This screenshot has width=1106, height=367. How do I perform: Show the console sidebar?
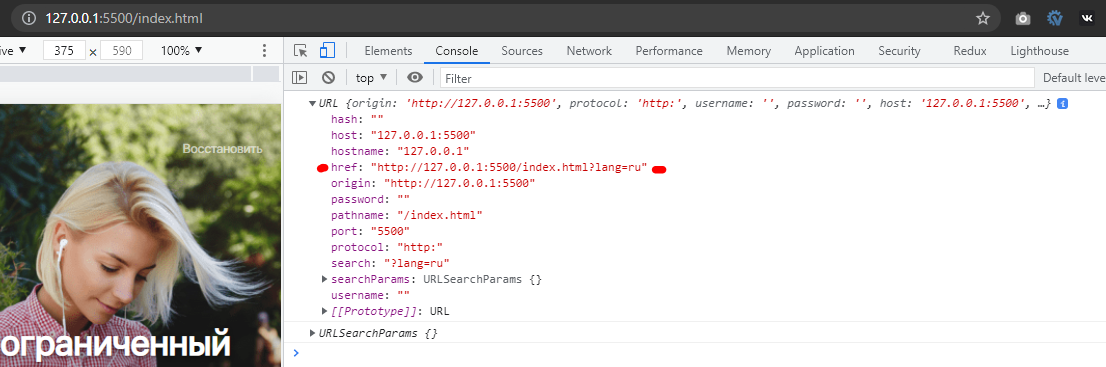[x=300, y=78]
